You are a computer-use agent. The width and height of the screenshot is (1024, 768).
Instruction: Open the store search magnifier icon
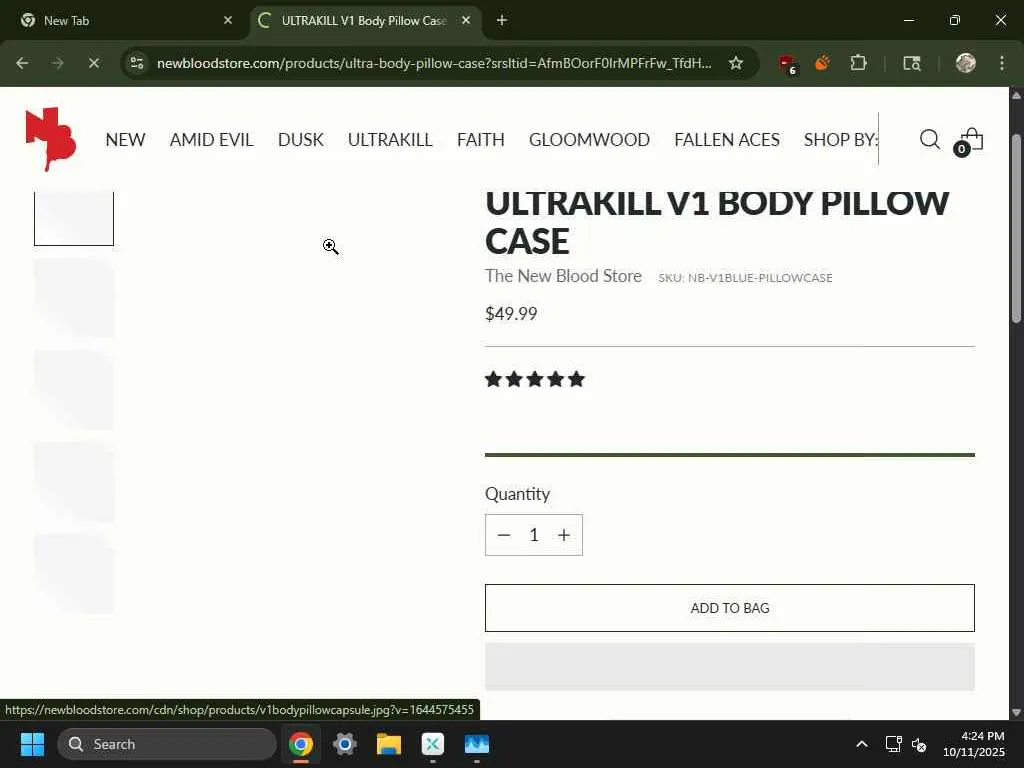click(x=929, y=139)
